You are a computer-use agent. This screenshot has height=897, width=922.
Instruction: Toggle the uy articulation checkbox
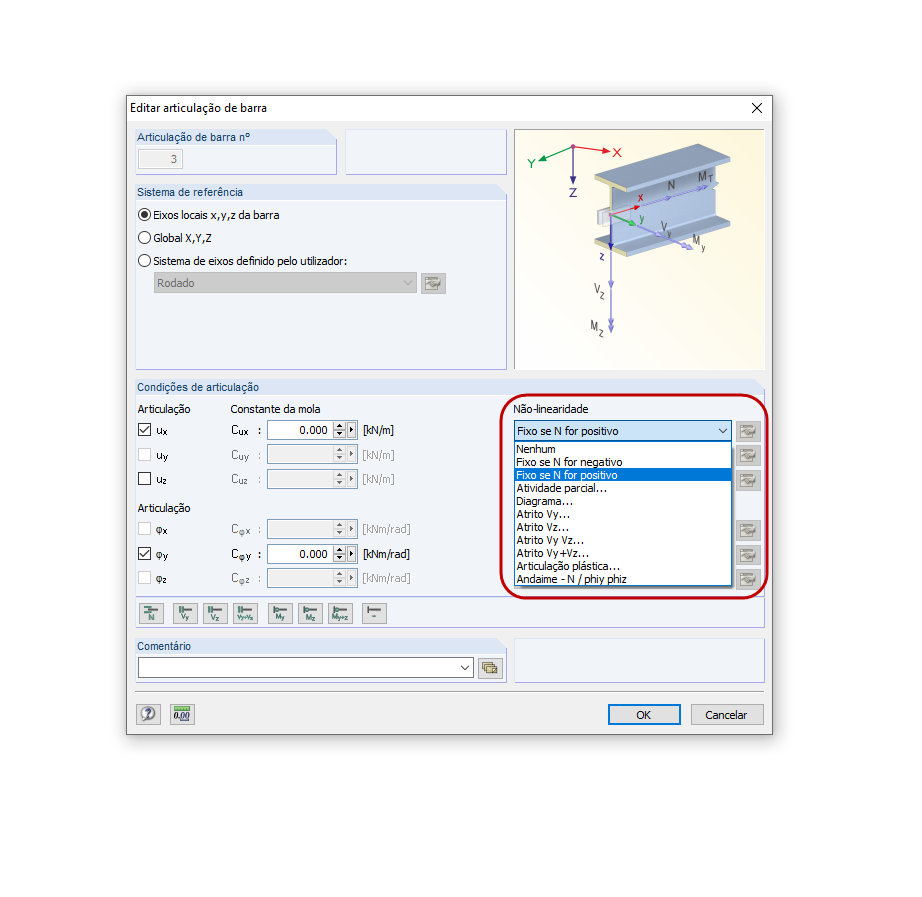[145, 455]
